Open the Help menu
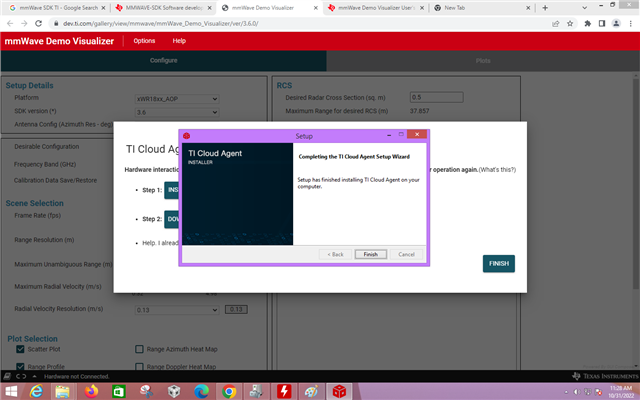The width and height of the screenshot is (640, 400). (x=179, y=41)
